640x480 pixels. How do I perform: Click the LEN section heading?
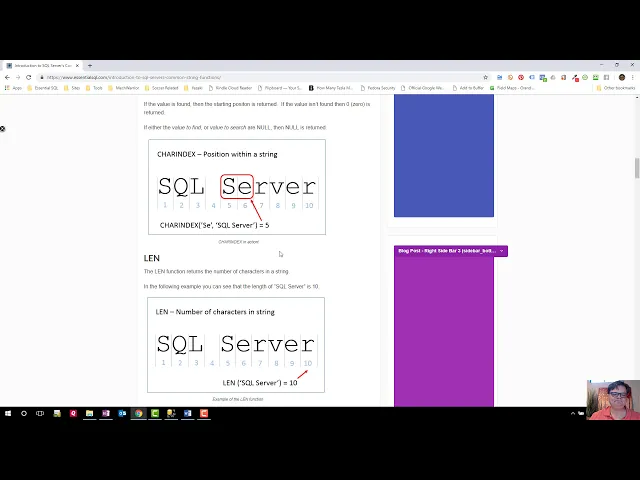[151, 258]
